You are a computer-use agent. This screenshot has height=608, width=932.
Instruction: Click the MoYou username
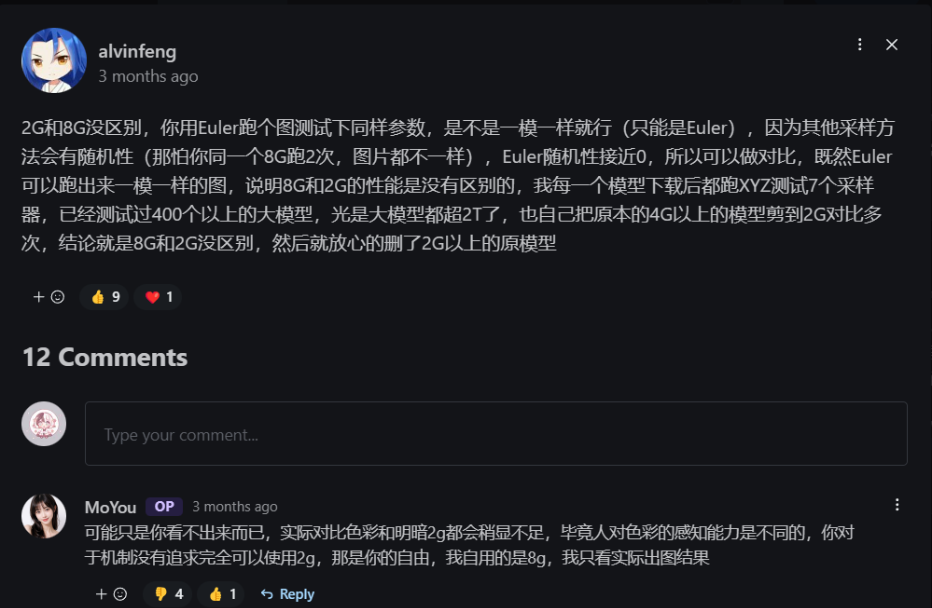[x=111, y=507]
